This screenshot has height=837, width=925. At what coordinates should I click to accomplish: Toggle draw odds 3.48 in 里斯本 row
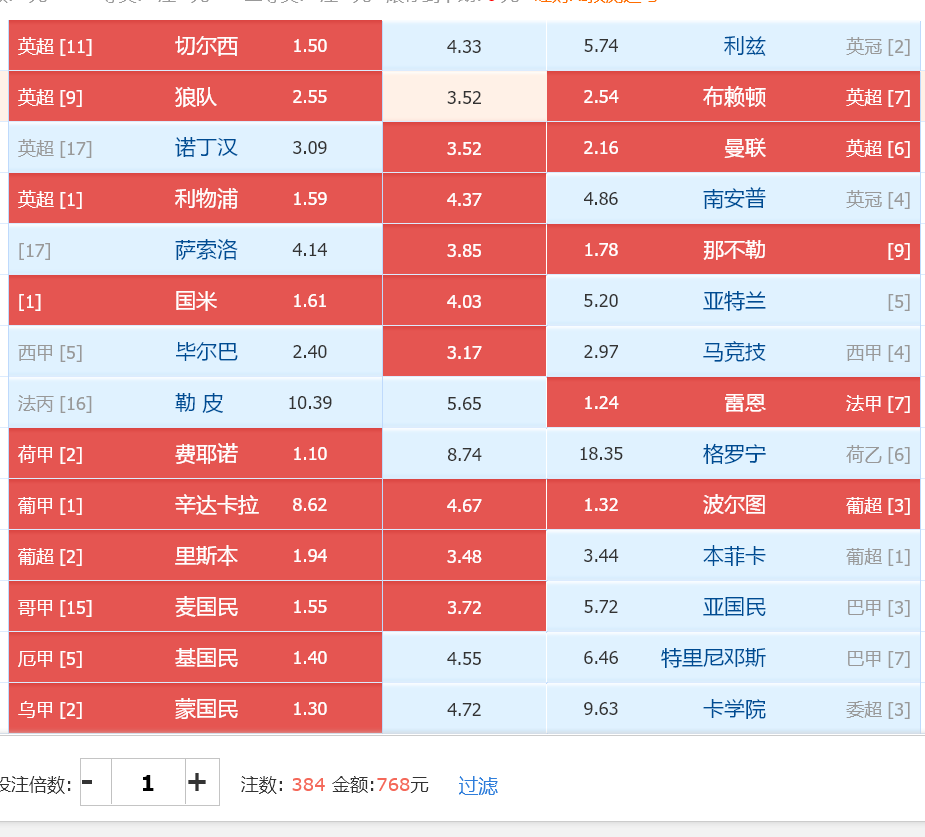click(464, 556)
